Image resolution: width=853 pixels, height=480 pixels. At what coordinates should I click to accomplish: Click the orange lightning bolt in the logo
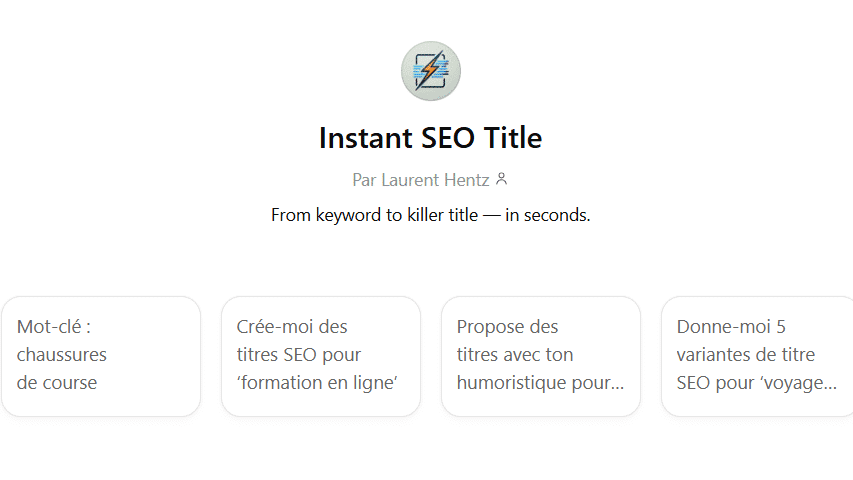pyautogui.click(x=430, y=71)
